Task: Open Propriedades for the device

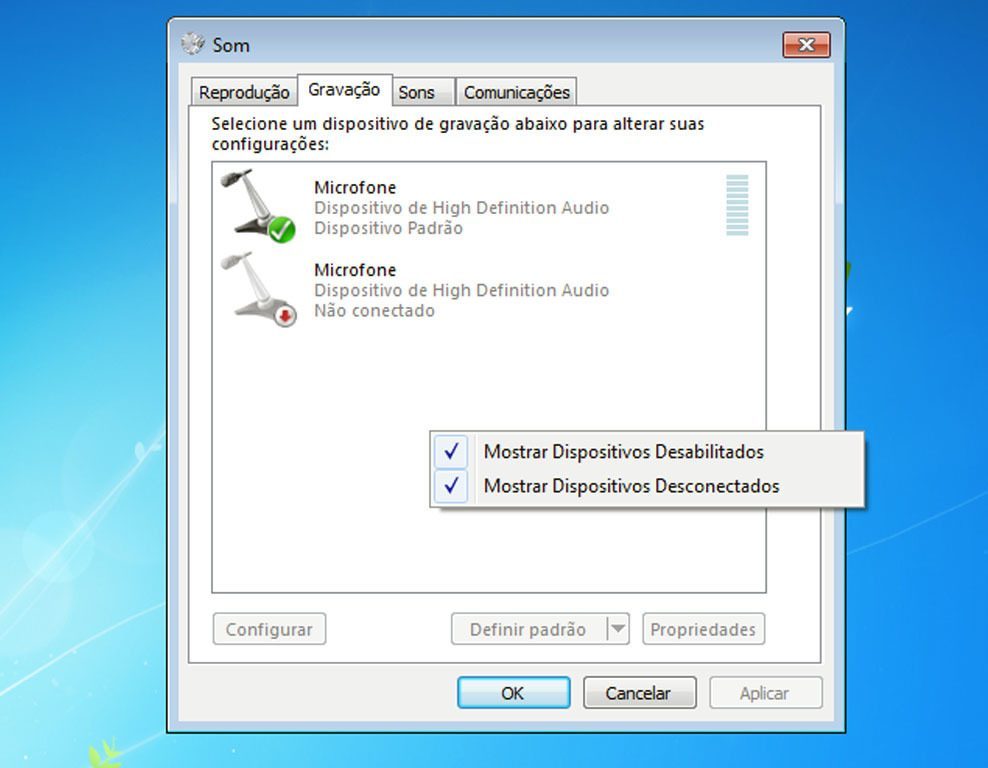Action: click(703, 629)
